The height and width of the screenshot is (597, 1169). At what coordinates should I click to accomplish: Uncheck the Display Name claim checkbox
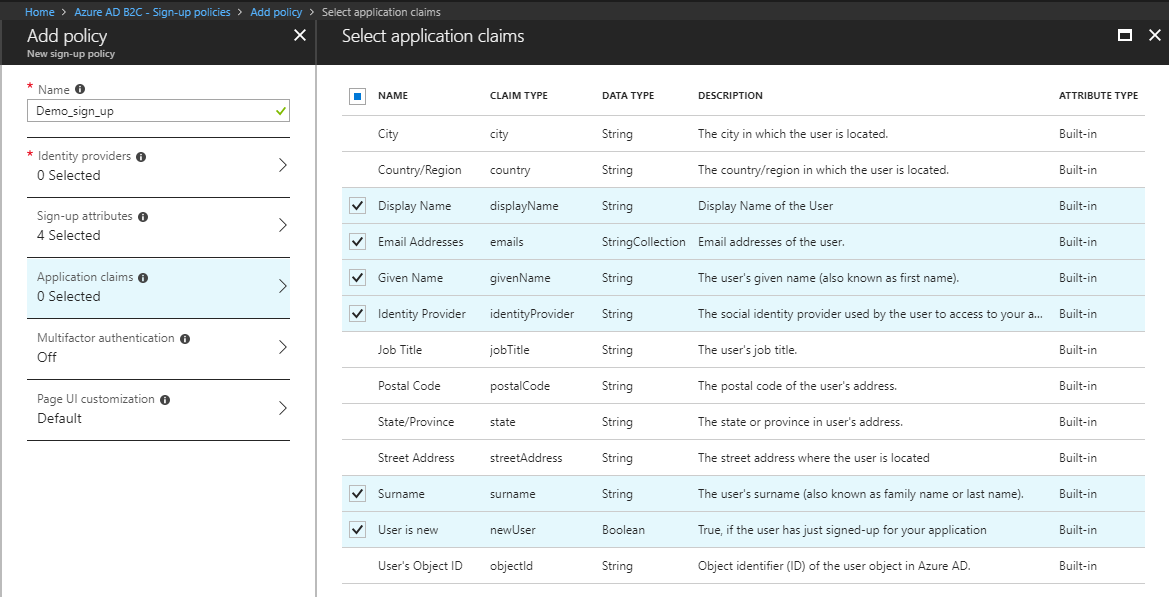click(x=358, y=206)
